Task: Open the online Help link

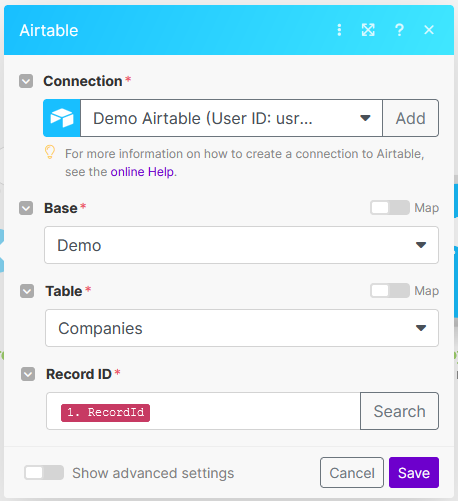Action: coord(142,172)
